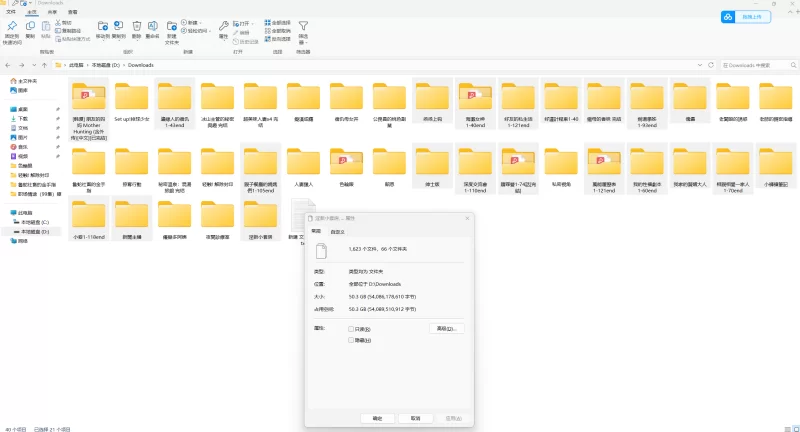The height and width of the screenshot is (432, 800).
Task: Select Music (音乐) in Quick access sidebar
Action: click(23, 147)
